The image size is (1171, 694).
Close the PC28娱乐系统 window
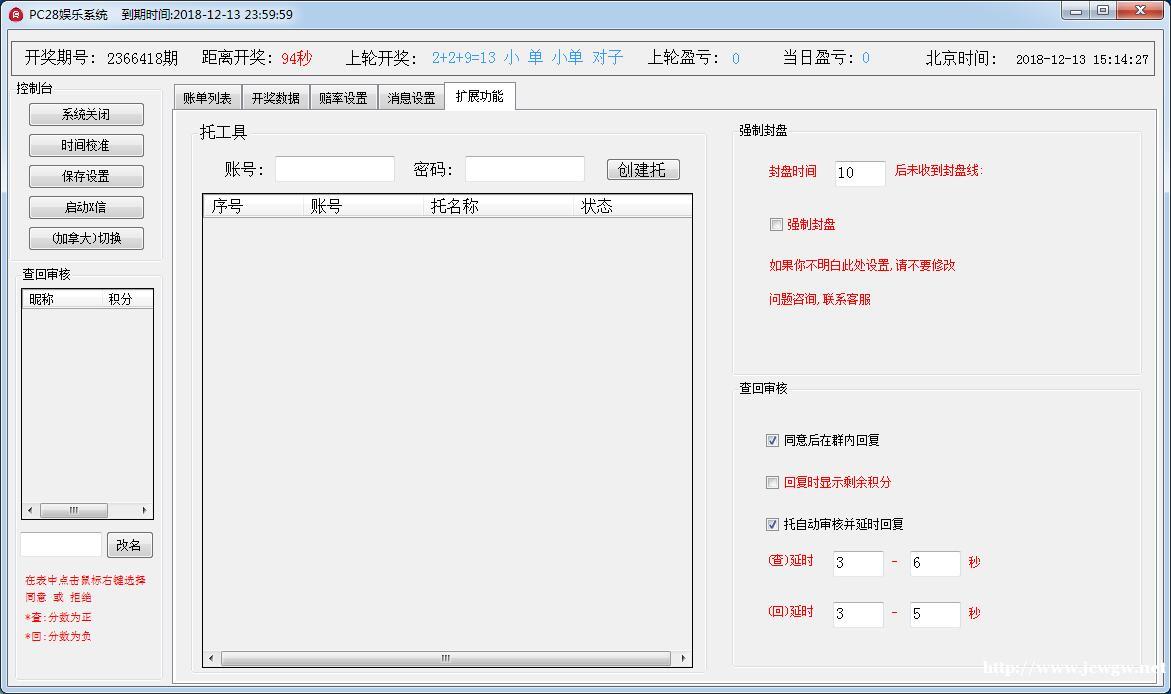point(1139,11)
